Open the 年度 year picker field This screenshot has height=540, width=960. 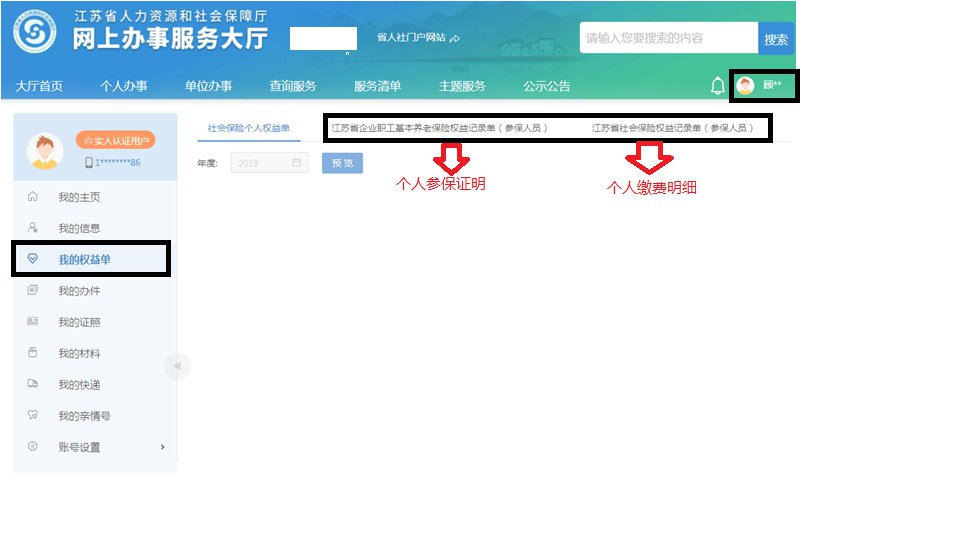click(x=269, y=163)
